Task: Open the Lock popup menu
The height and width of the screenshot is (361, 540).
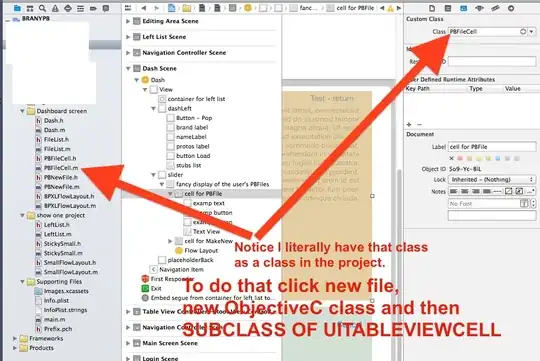Action: click(x=492, y=179)
